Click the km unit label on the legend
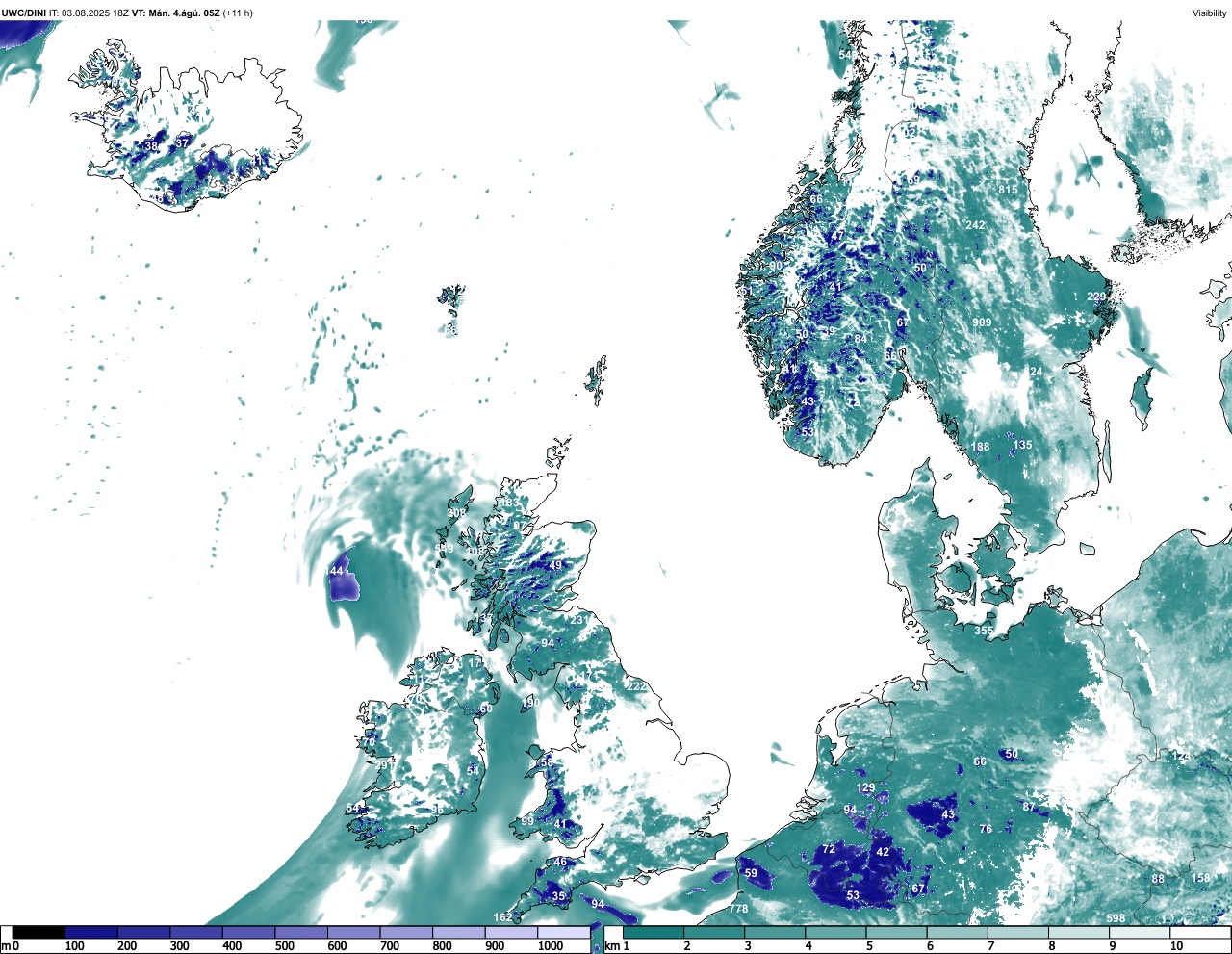The image size is (1232, 954). click(x=611, y=946)
